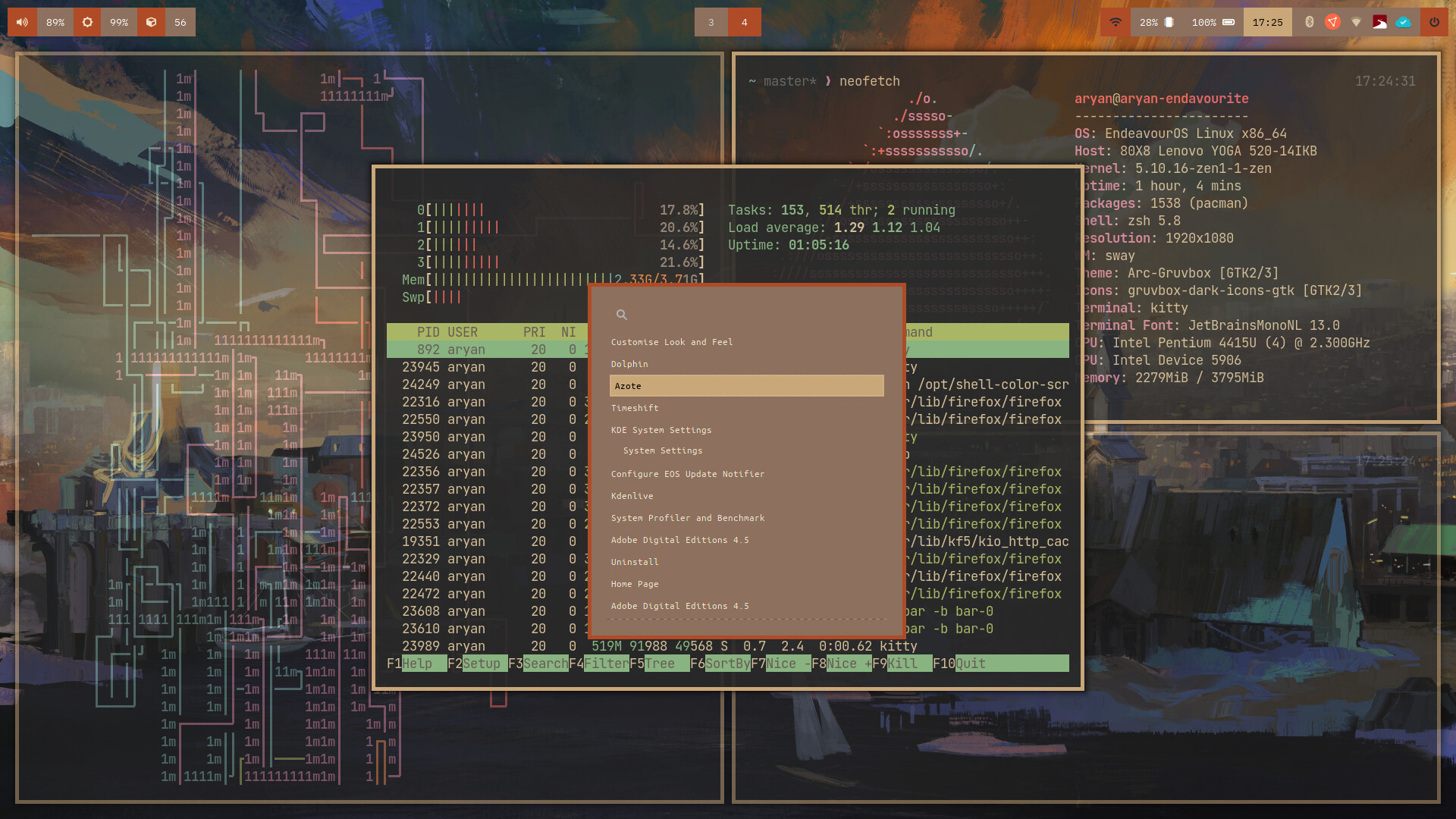Click the package updates cube icon

pyautogui.click(x=151, y=22)
